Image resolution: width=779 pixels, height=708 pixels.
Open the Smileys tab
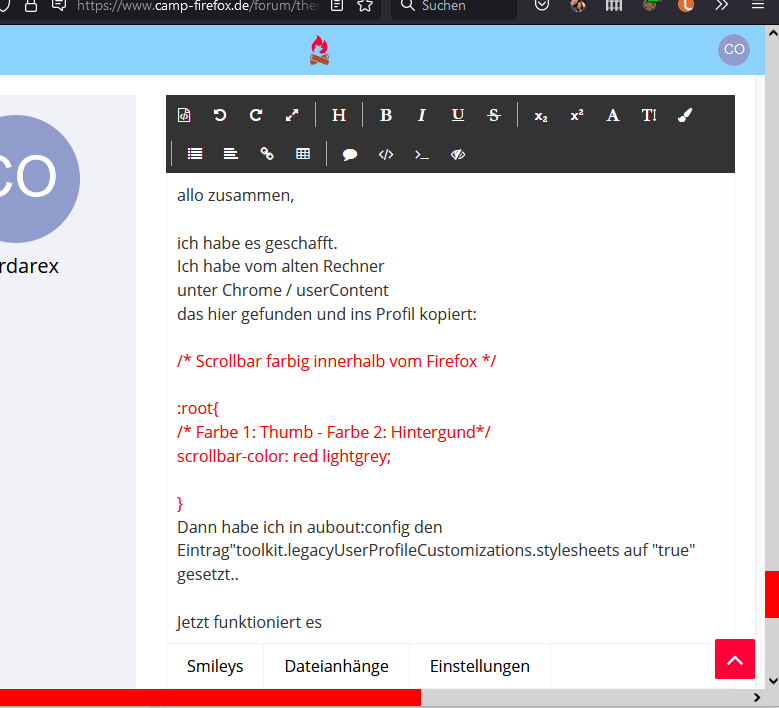click(215, 666)
